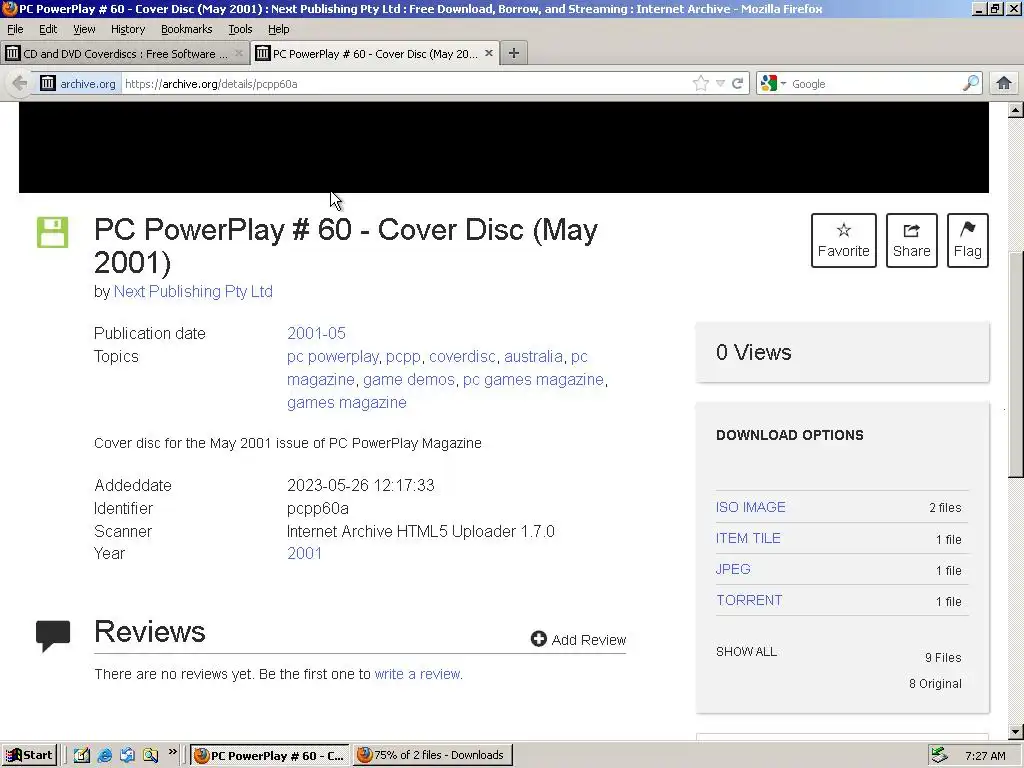Click the Add Review plus link
The image size is (1024, 768).
(578, 639)
